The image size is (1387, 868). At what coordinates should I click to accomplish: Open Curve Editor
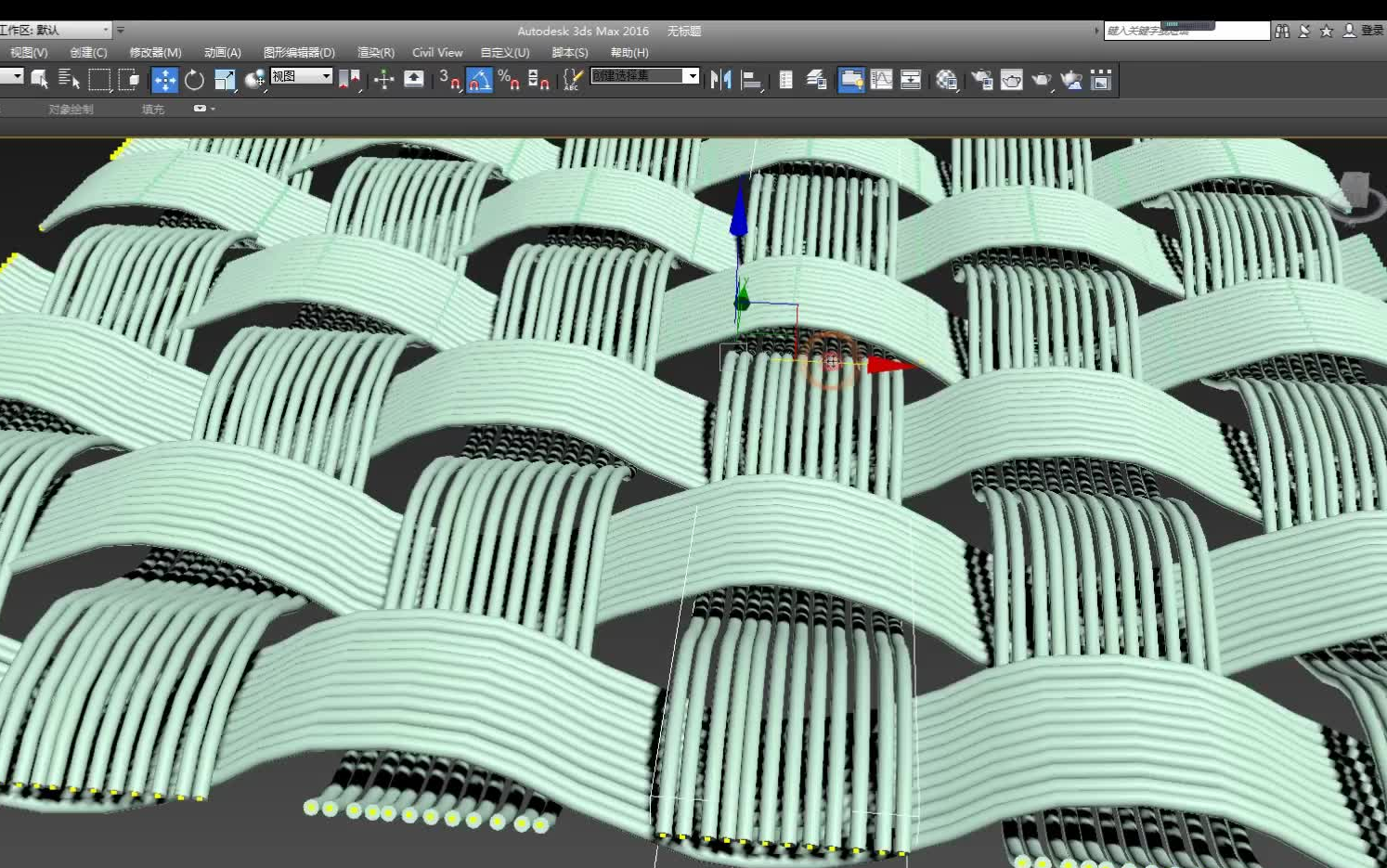pyautogui.click(x=881, y=80)
